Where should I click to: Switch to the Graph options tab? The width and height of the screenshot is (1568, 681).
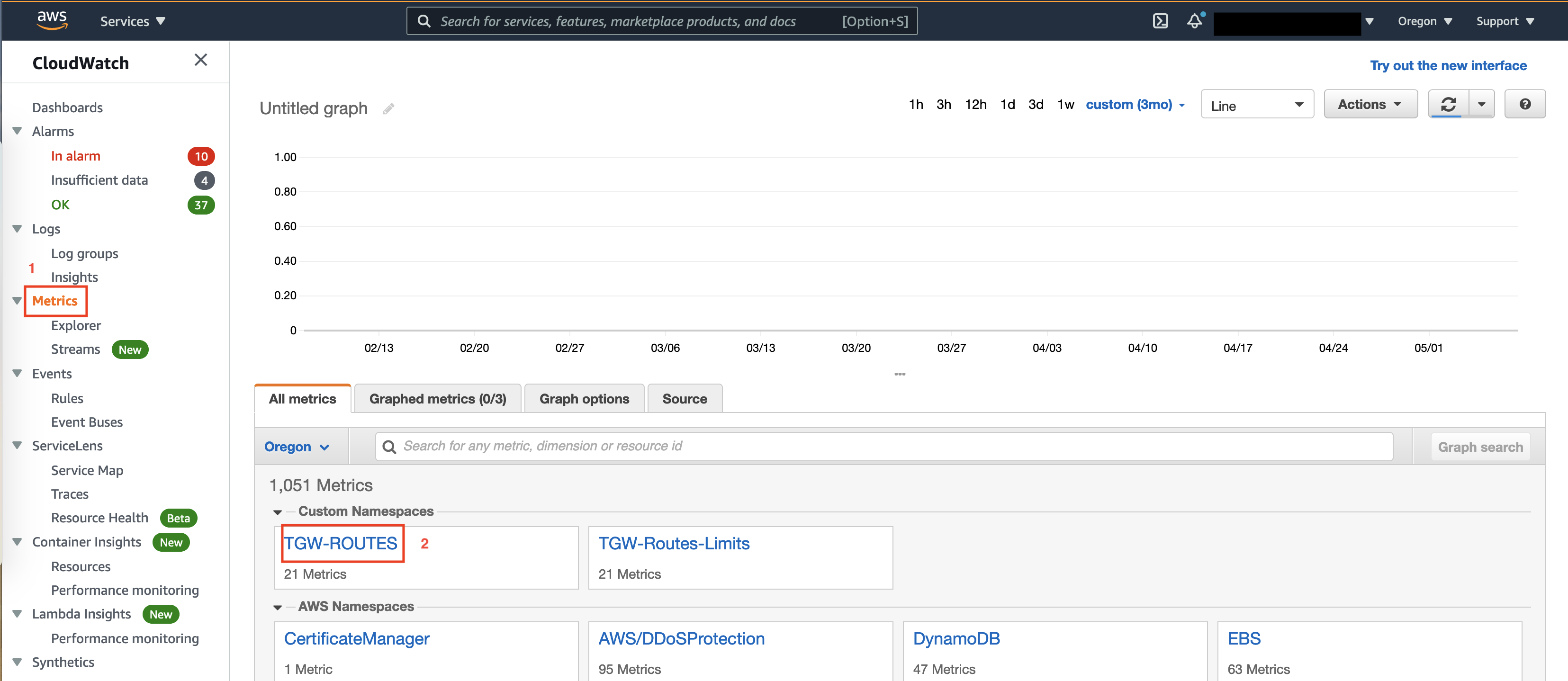coord(584,399)
